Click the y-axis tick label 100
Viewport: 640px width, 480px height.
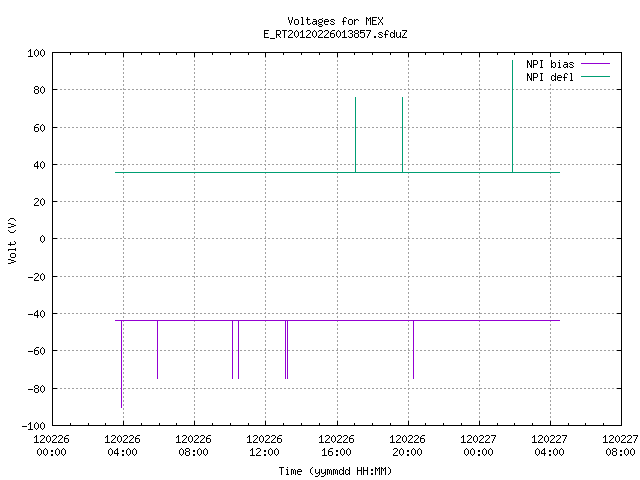coord(36,53)
